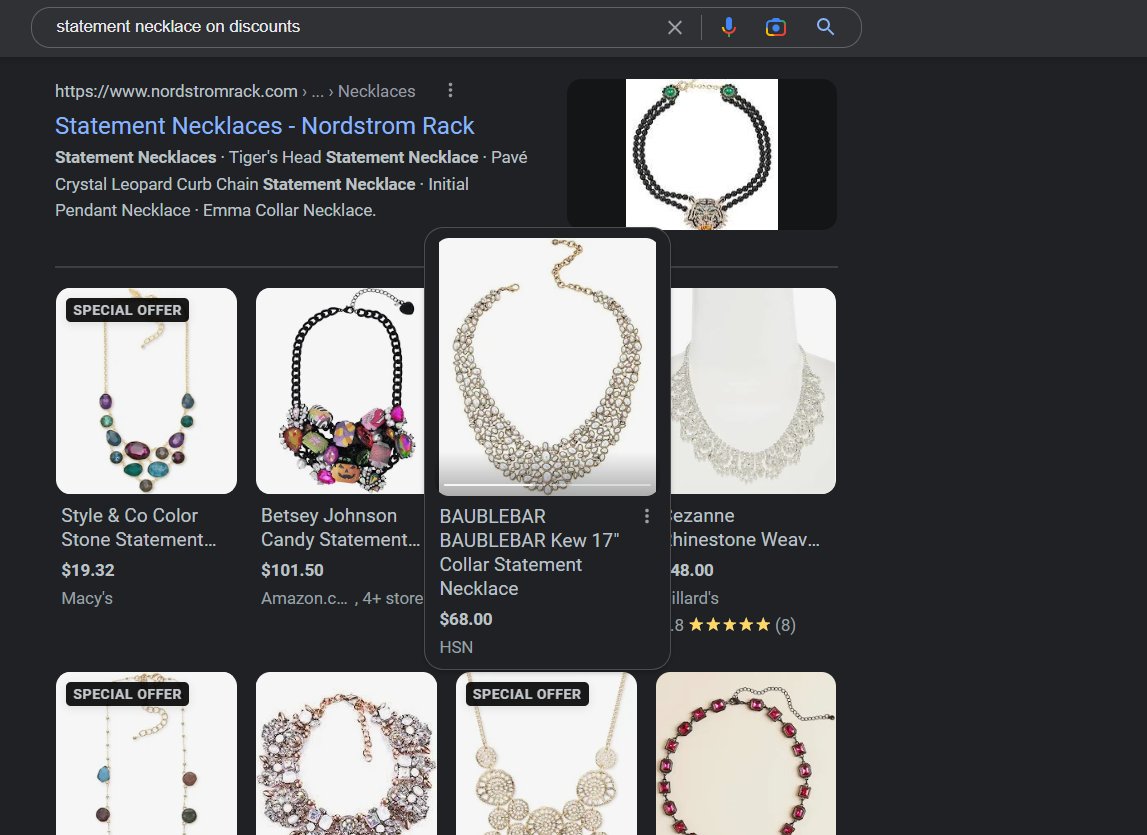This screenshot has height=835, width=1147.
Task: Open more options on BAUBLEBAR product card
Action: [647, 517]
